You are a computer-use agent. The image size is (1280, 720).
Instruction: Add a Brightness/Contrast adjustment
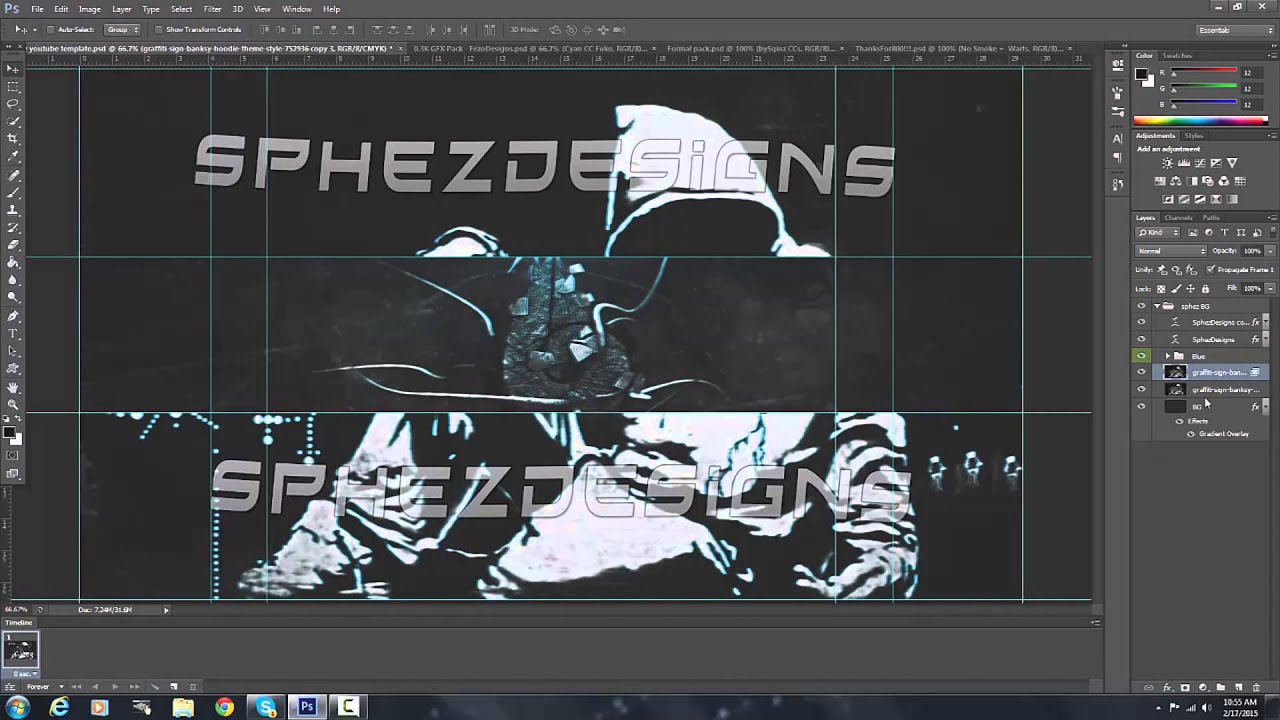point(1167,163)
